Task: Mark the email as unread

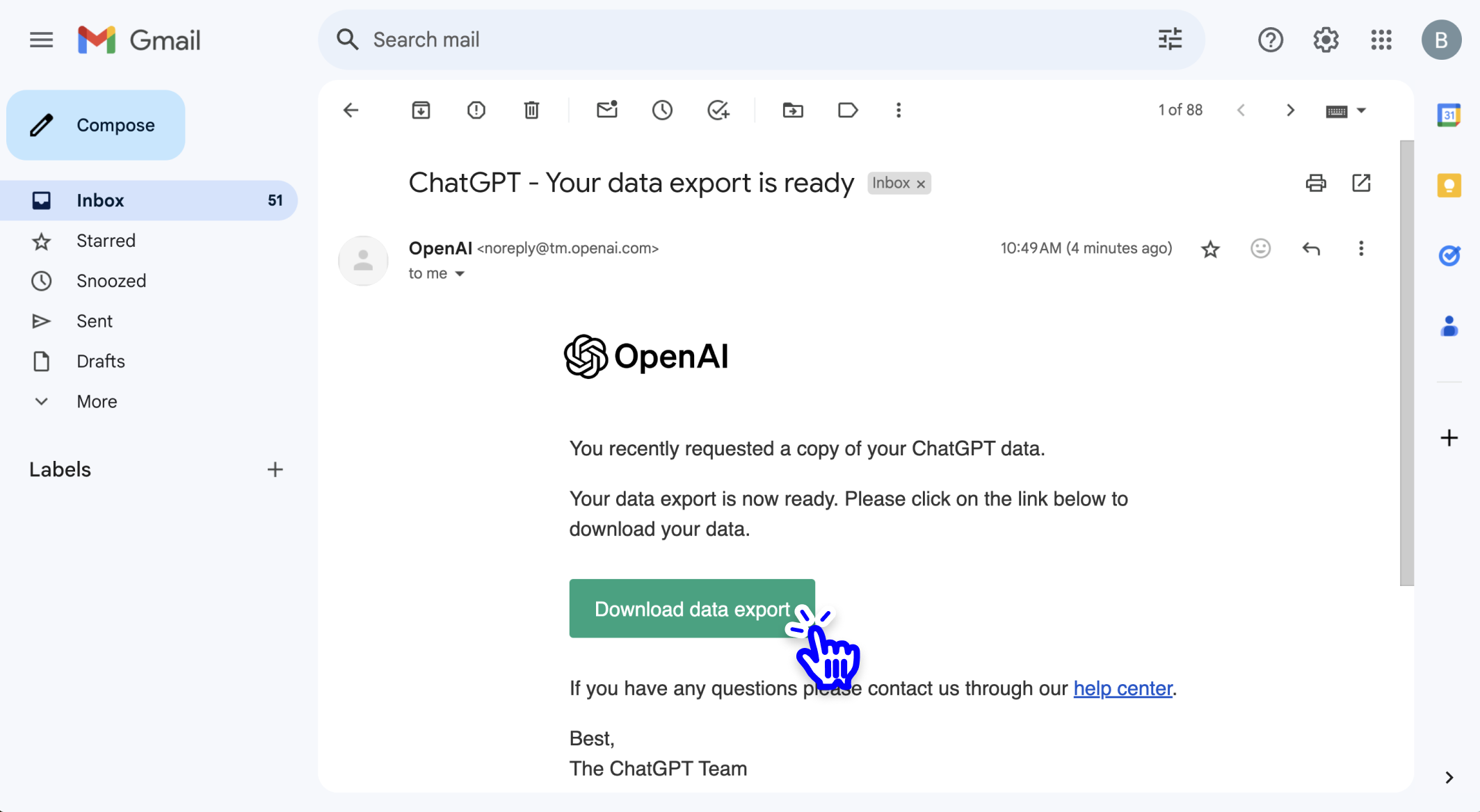Action: tap(607, 110)
